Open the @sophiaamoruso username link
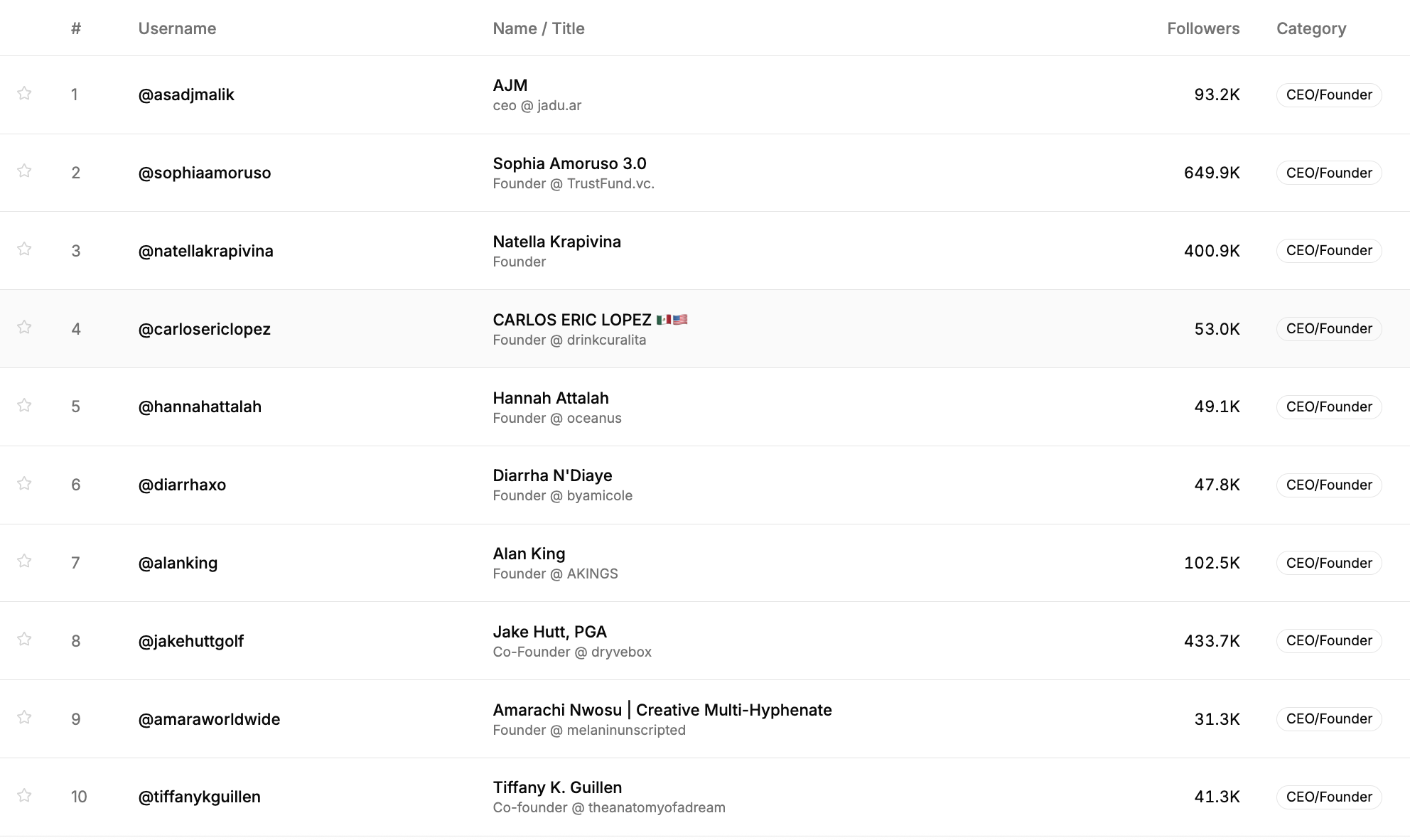Image resolution: width=1410 pixels, height=840 pixels. click(x=205, y=173)
